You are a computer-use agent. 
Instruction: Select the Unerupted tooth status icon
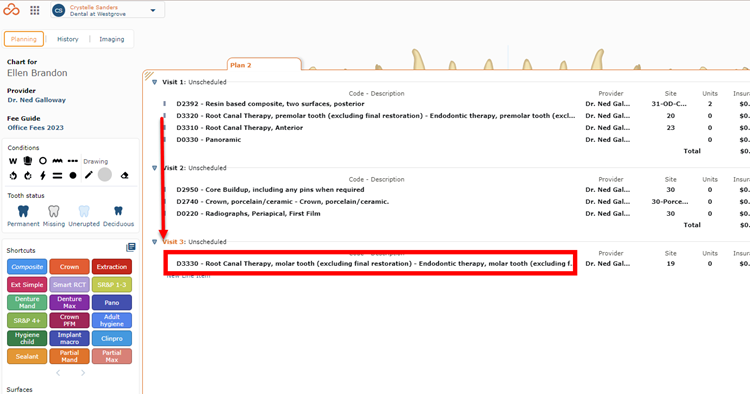click(84, 211)
